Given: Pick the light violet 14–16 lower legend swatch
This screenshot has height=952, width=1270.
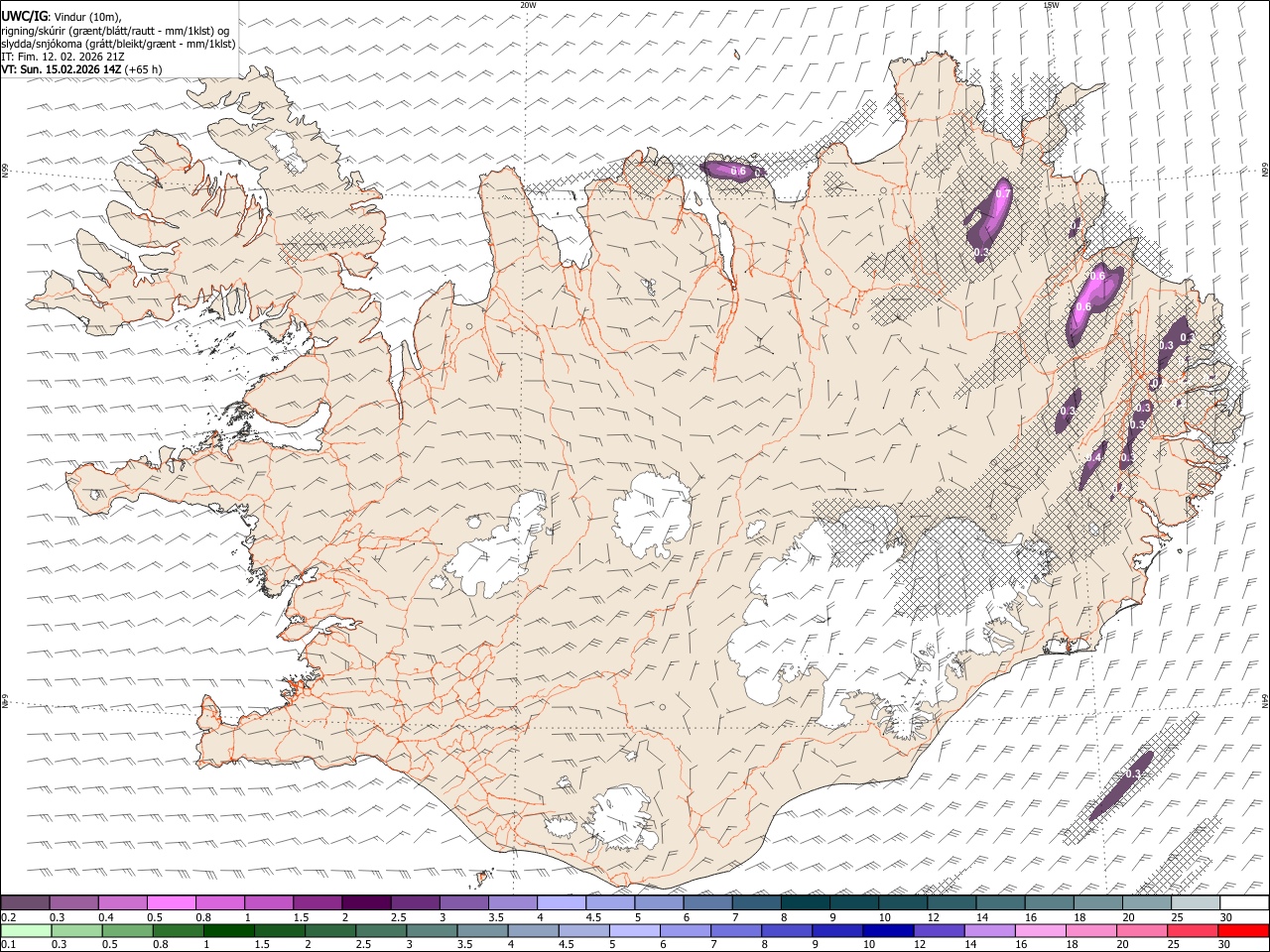Looking at the screenshot, I should pyautogui.click(x=989, y=931).
